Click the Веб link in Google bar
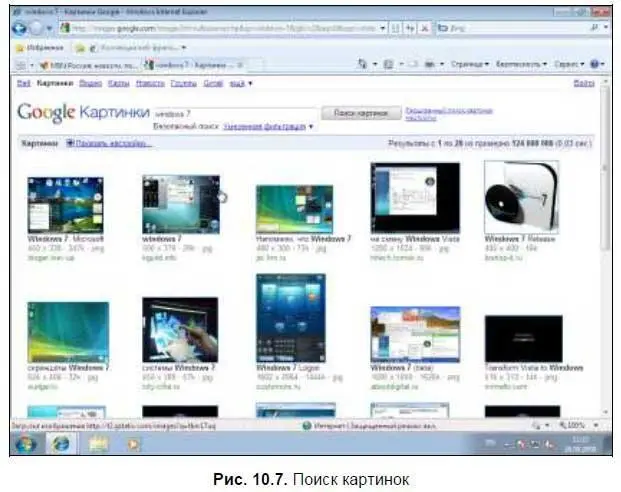Image resolution: width=621 pixels, height=492 pixels. (24, 83)
